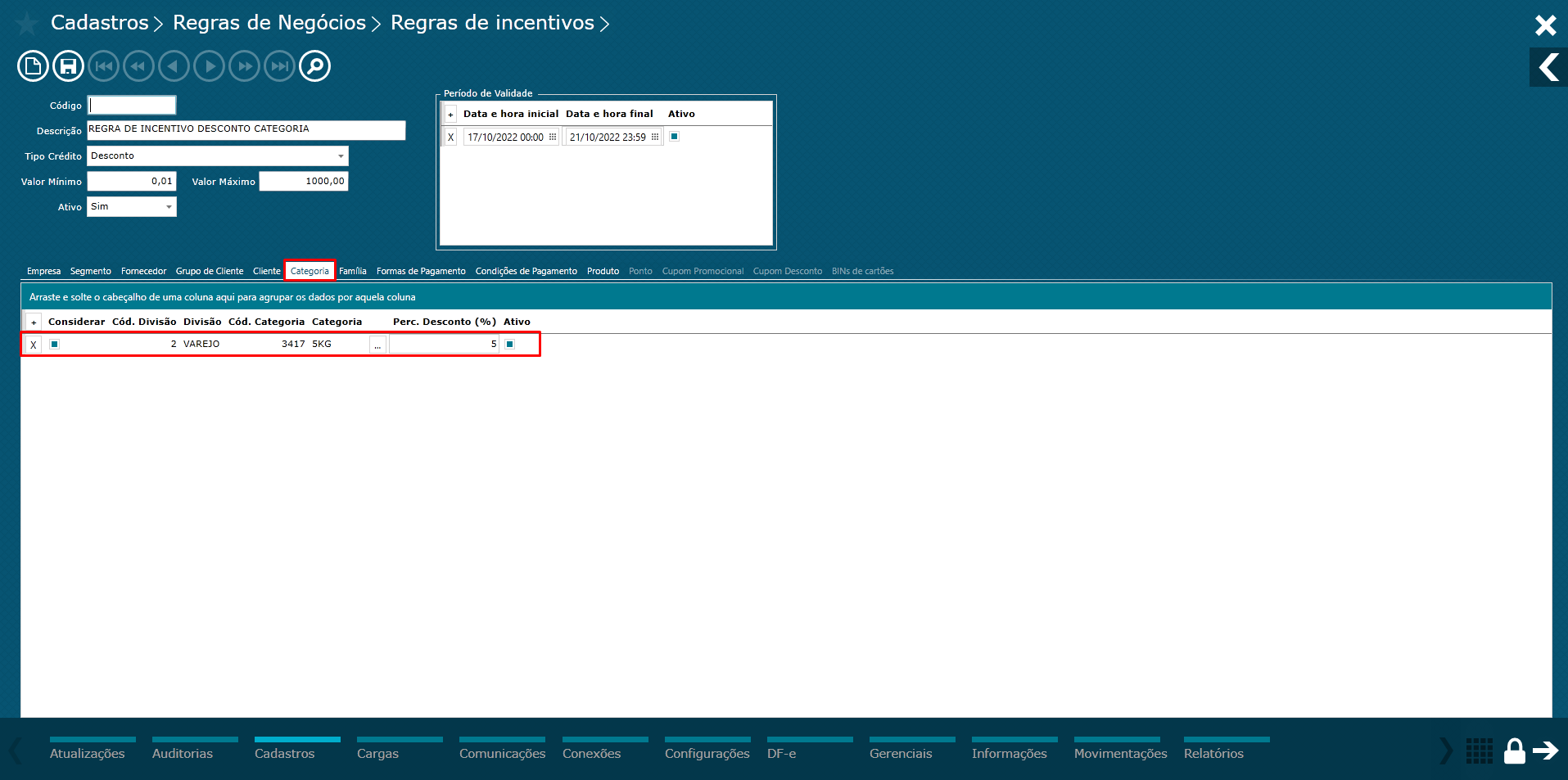Go to next record

tap(210, 66)
